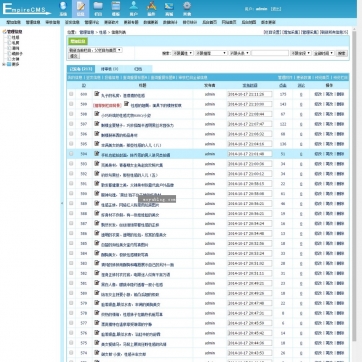Tick the checkbox for row ID 576
This screenshot has width=362, height=362.
71,333
